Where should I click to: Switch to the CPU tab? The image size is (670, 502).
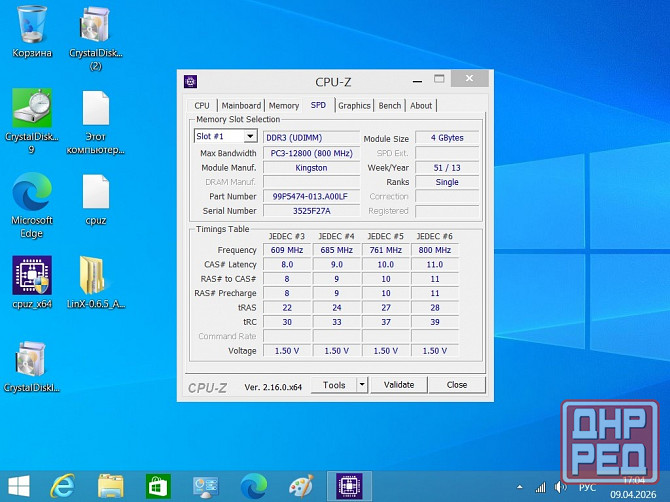[x=202, y=106]
